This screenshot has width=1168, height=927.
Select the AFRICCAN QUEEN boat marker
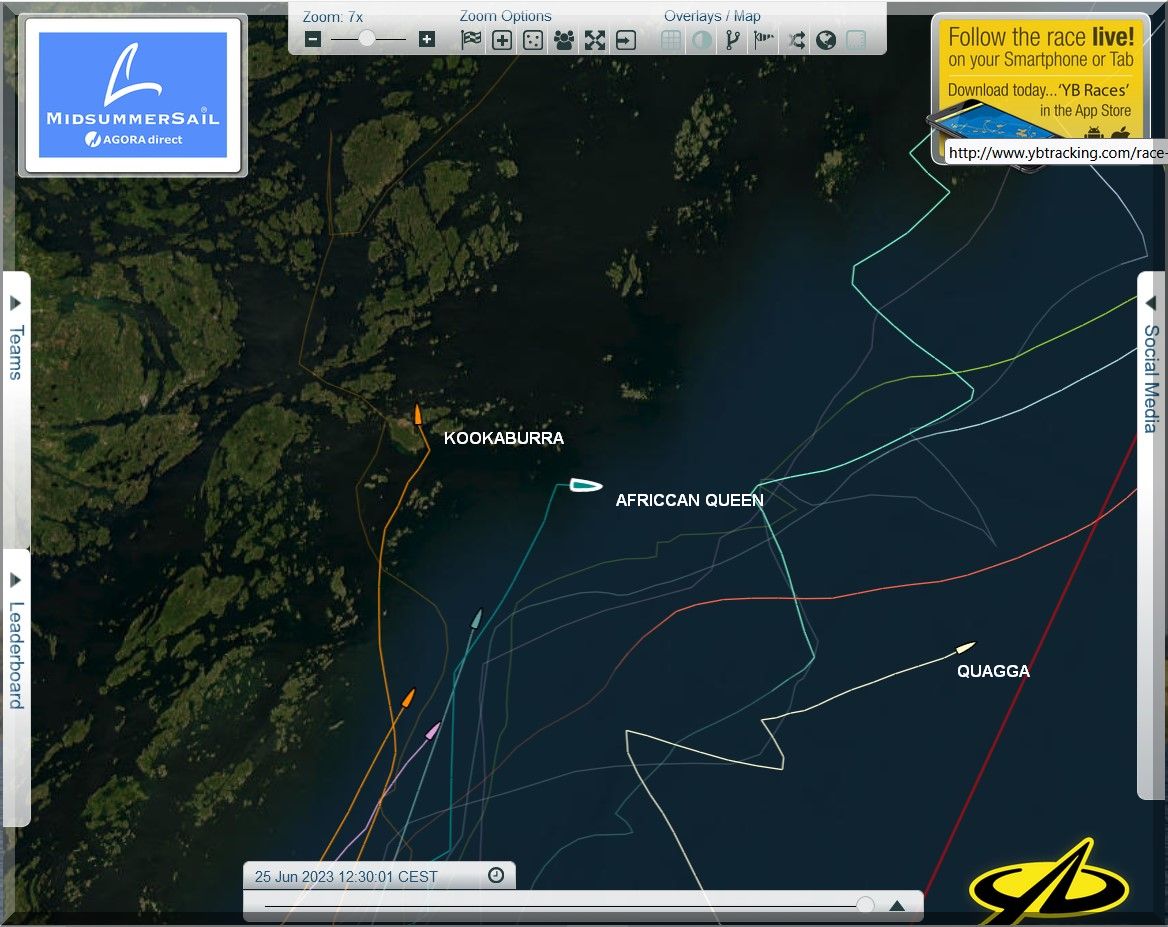[x=585, y=486]
